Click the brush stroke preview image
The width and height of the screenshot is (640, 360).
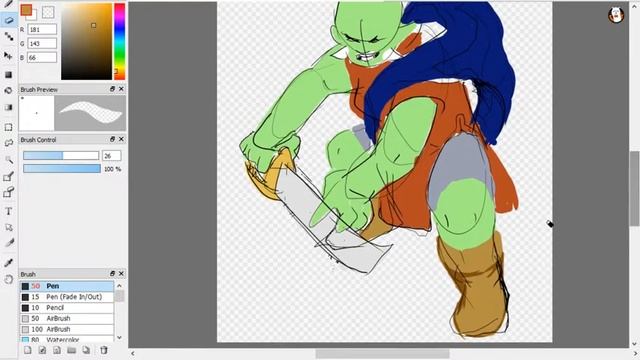(90, 113)
